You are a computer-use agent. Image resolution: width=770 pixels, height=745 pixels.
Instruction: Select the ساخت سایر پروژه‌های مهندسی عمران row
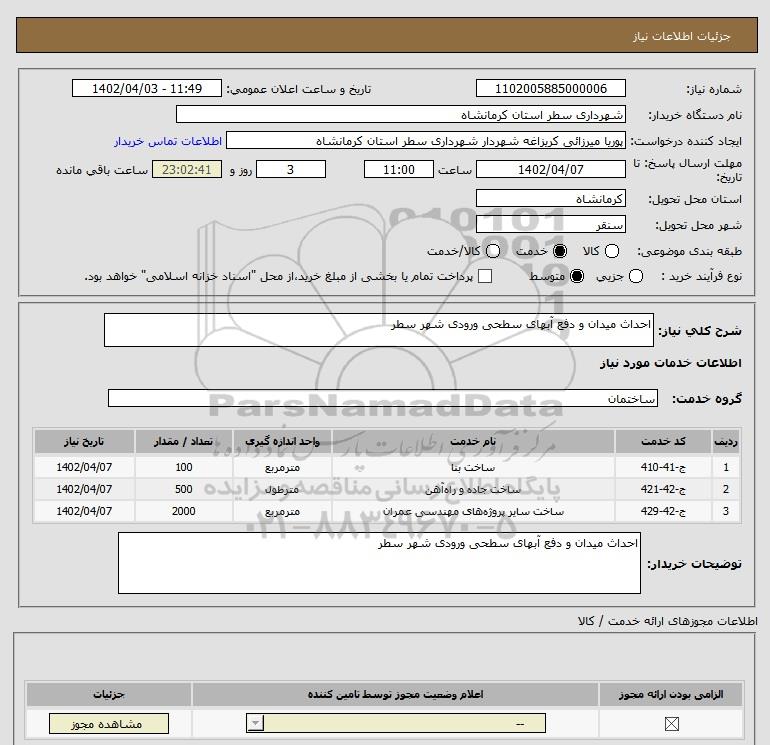387,512
